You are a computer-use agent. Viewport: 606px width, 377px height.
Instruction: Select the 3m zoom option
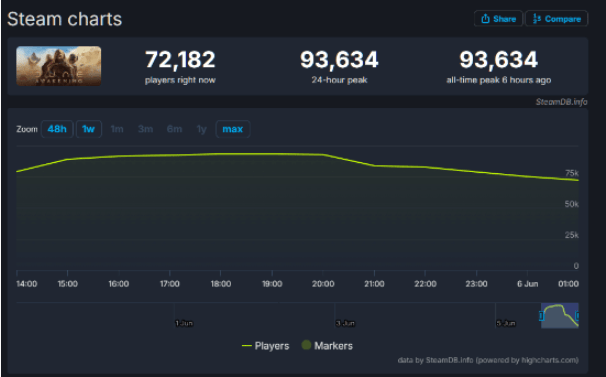pos(145,129)
